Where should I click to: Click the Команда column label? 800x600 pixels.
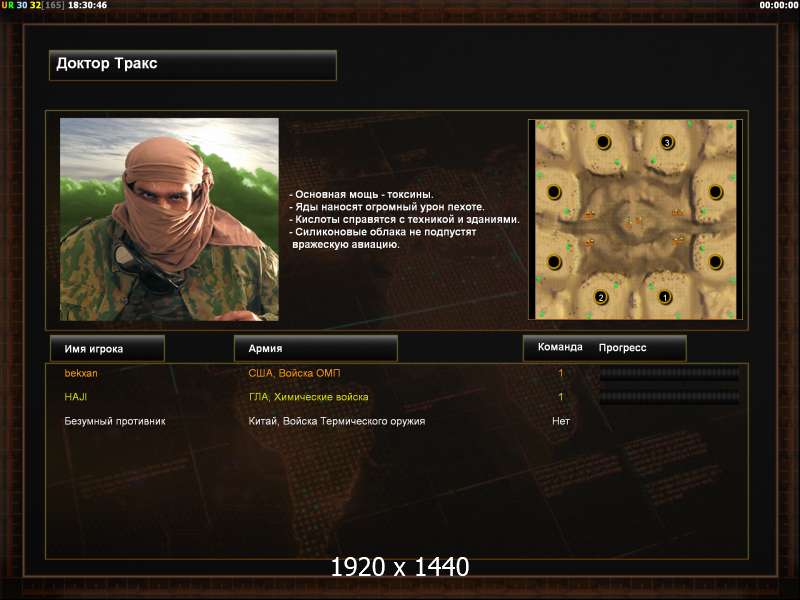tap(560, 347)
